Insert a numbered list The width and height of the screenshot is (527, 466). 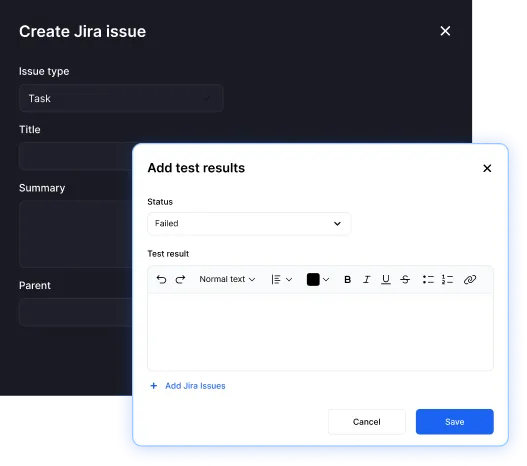(x=447, y=279)
